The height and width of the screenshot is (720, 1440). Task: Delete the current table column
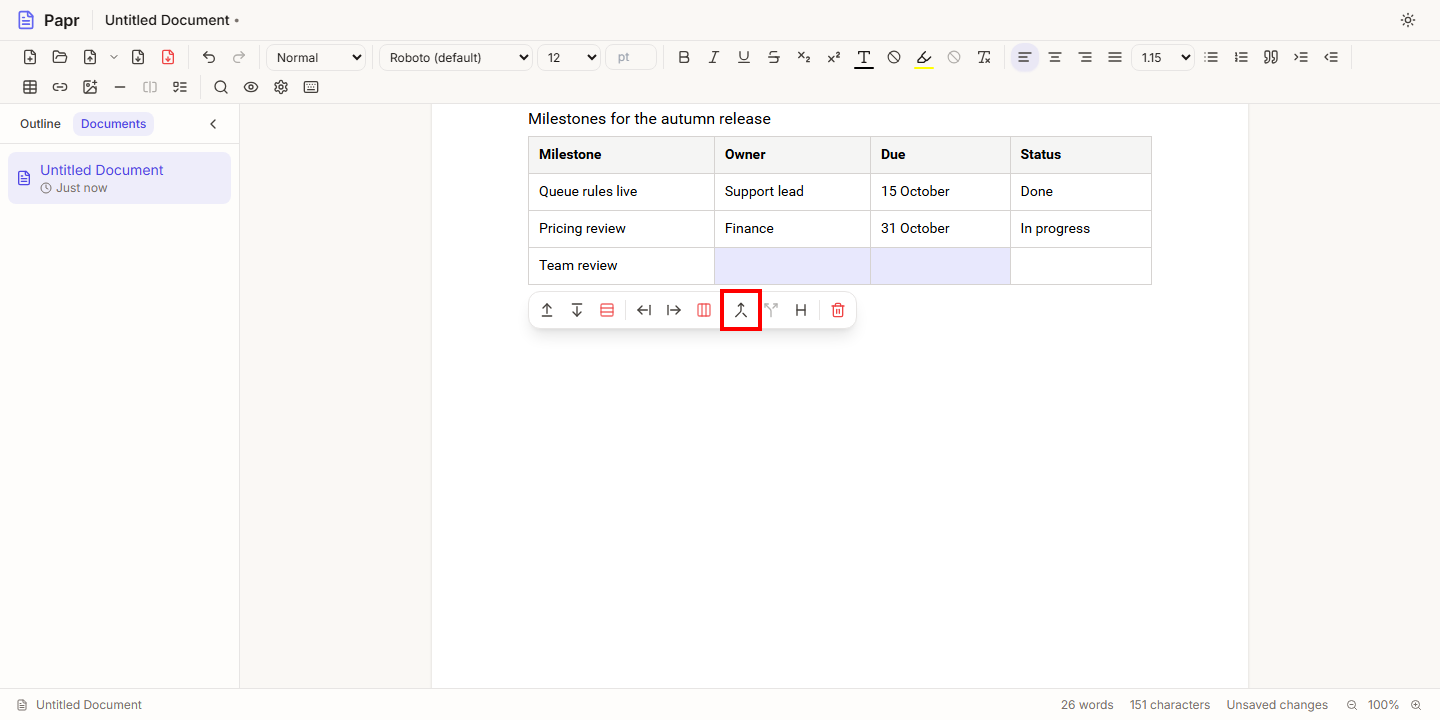coord(704,310)
